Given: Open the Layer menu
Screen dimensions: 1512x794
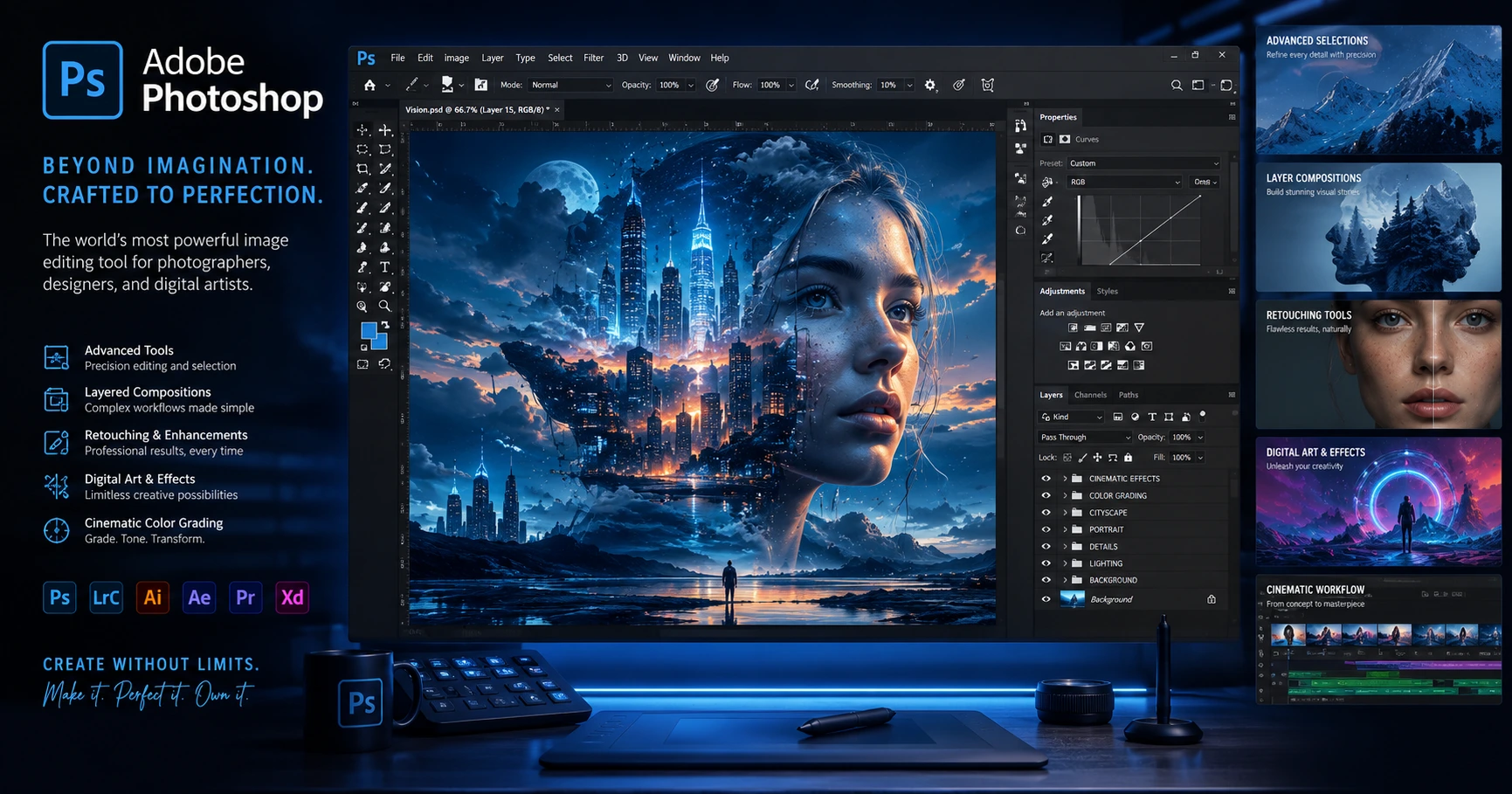Looking at the screenshot, I should point(493,58).
